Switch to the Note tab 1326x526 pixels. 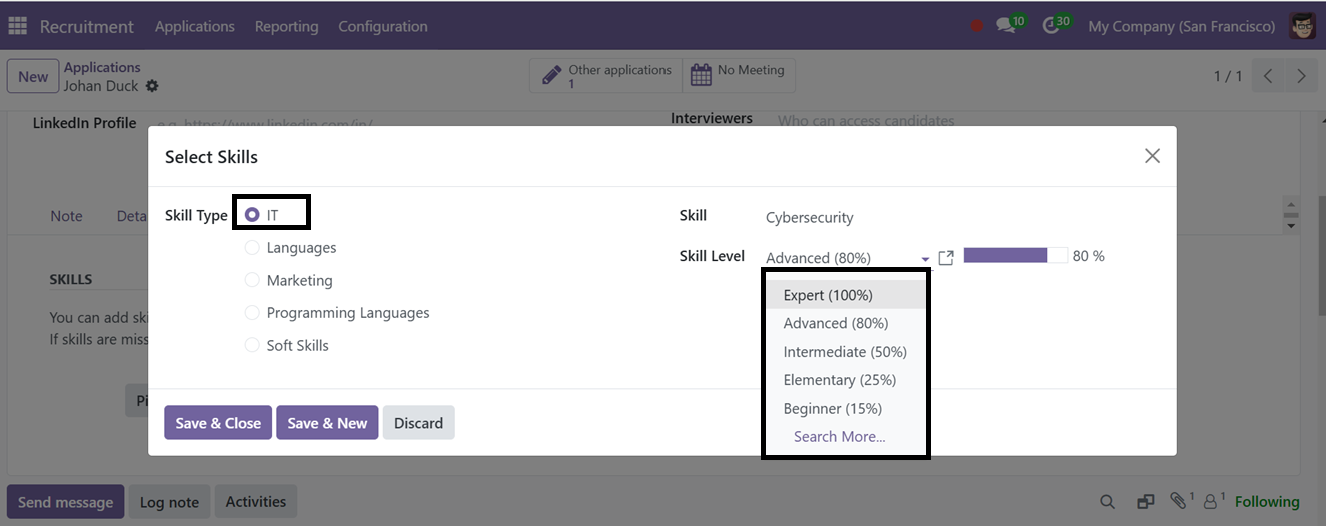point(67,216)
